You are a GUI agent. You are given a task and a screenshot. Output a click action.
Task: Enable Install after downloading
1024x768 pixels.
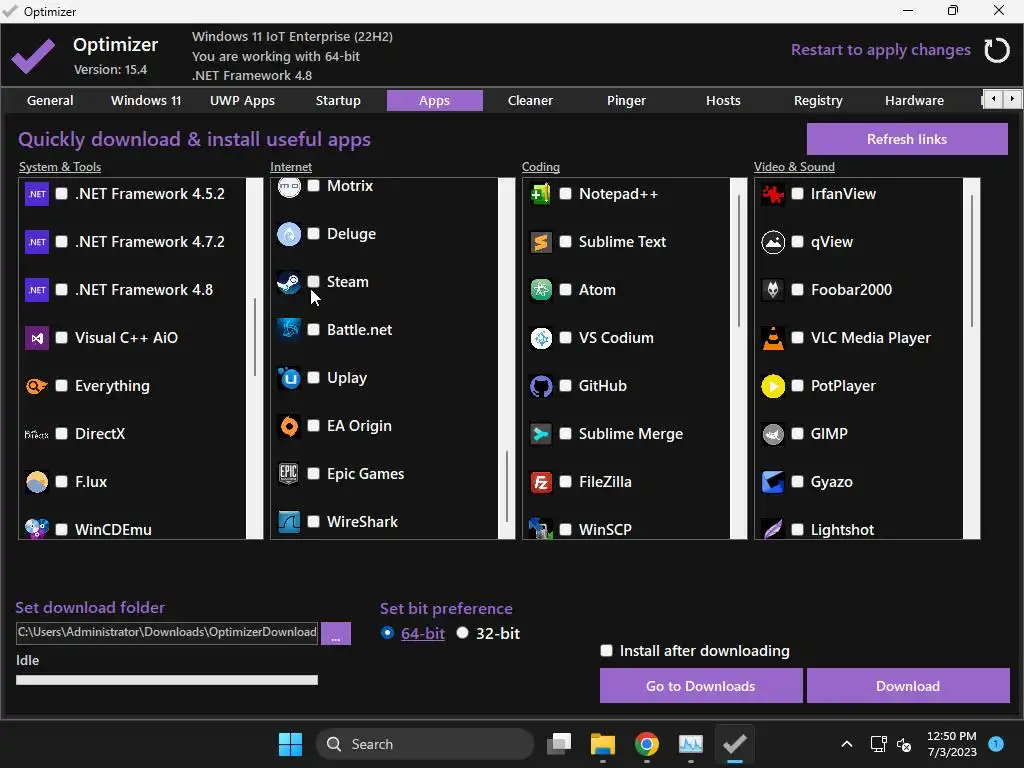pyautogui.click(x=607, y=650)
